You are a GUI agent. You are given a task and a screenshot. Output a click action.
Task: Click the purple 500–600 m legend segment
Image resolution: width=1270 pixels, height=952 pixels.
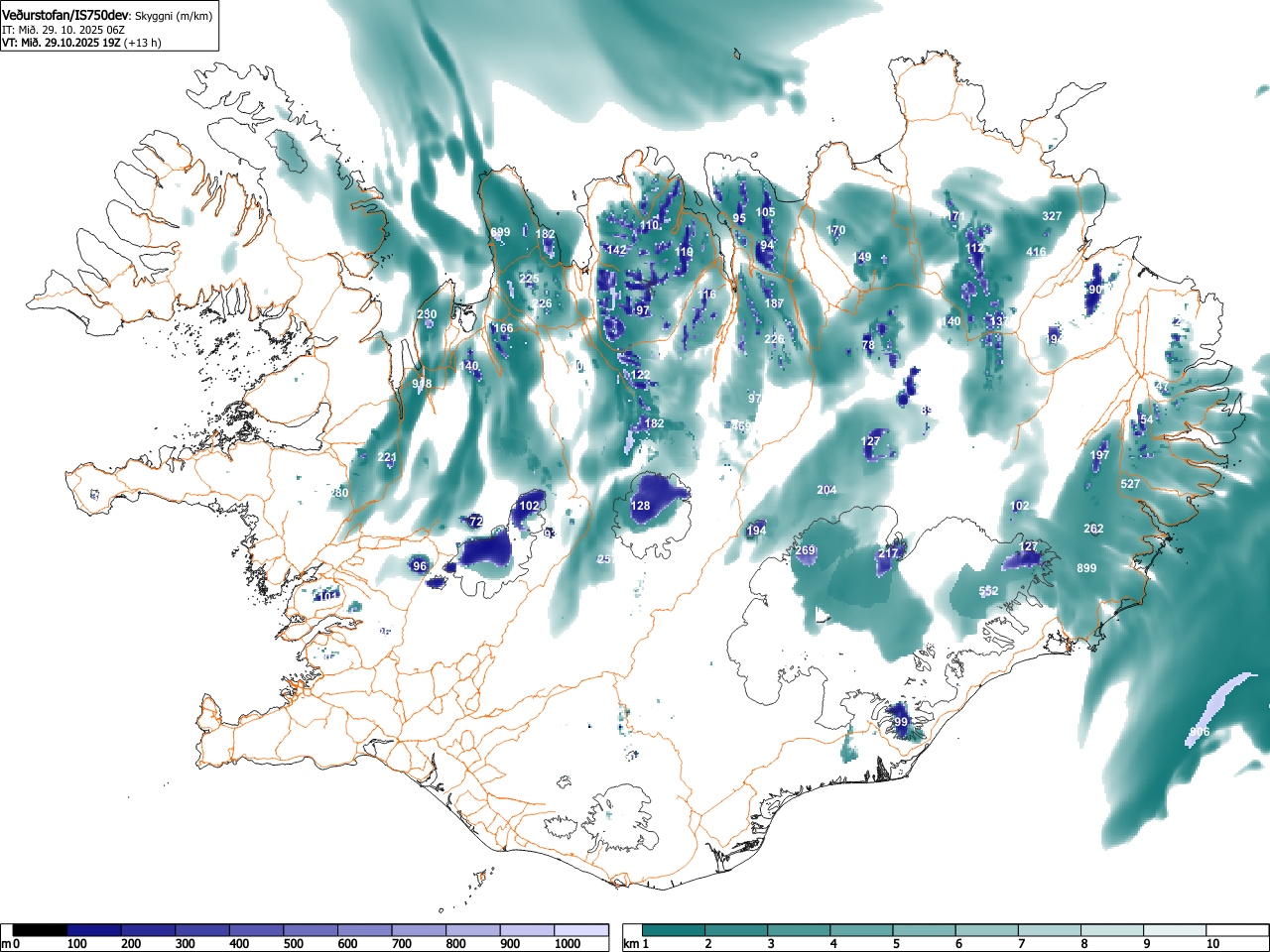(311, 930)
